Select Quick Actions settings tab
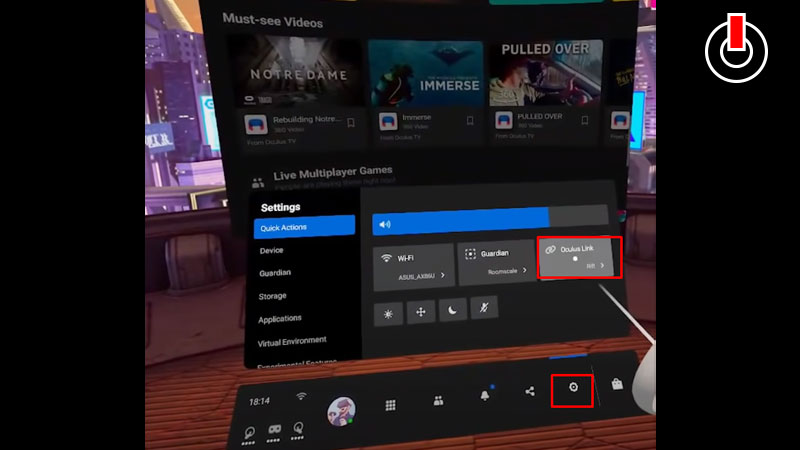800x450 pixels. point(304,227)
